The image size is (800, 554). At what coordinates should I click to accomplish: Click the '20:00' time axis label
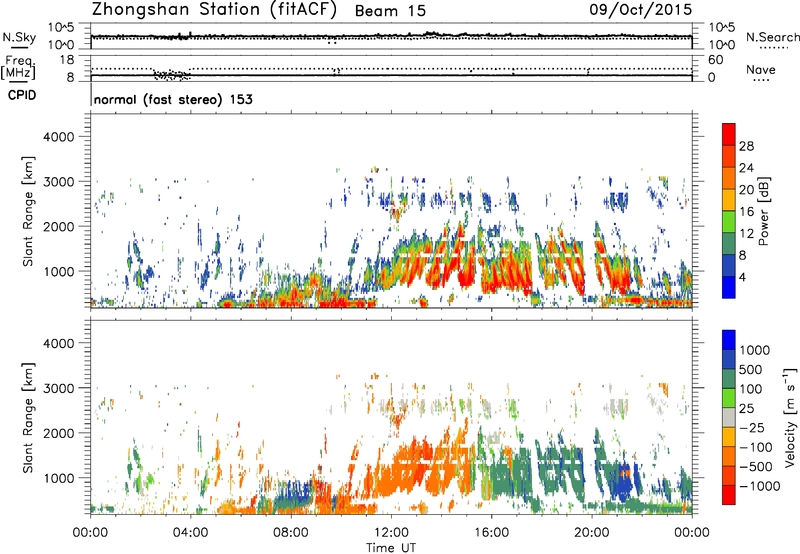[591, 533]
